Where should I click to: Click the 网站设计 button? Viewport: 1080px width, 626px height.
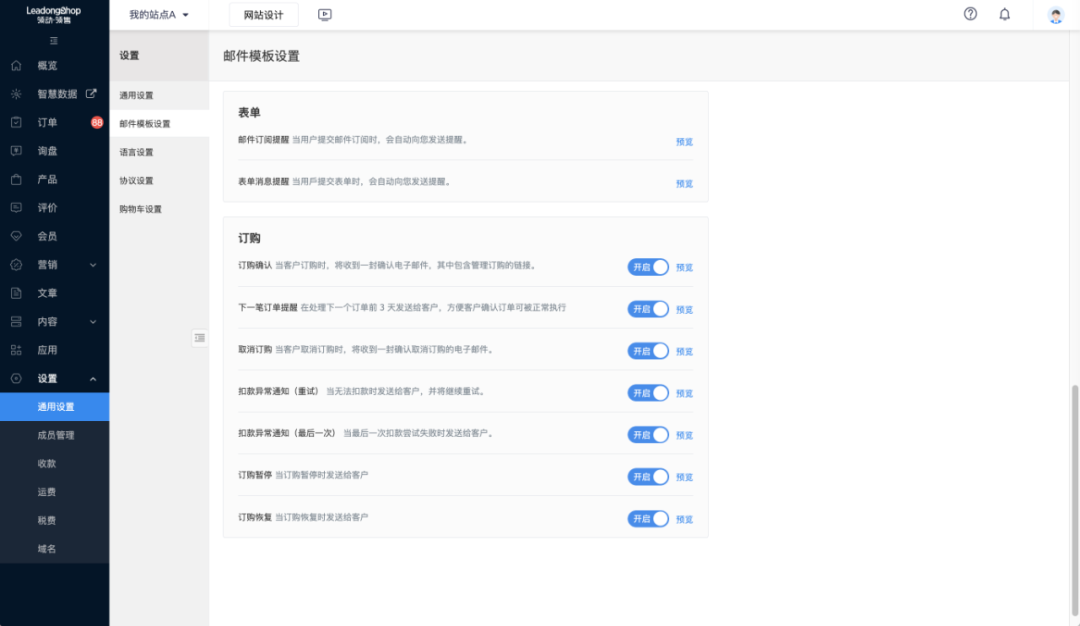point(264,15)
